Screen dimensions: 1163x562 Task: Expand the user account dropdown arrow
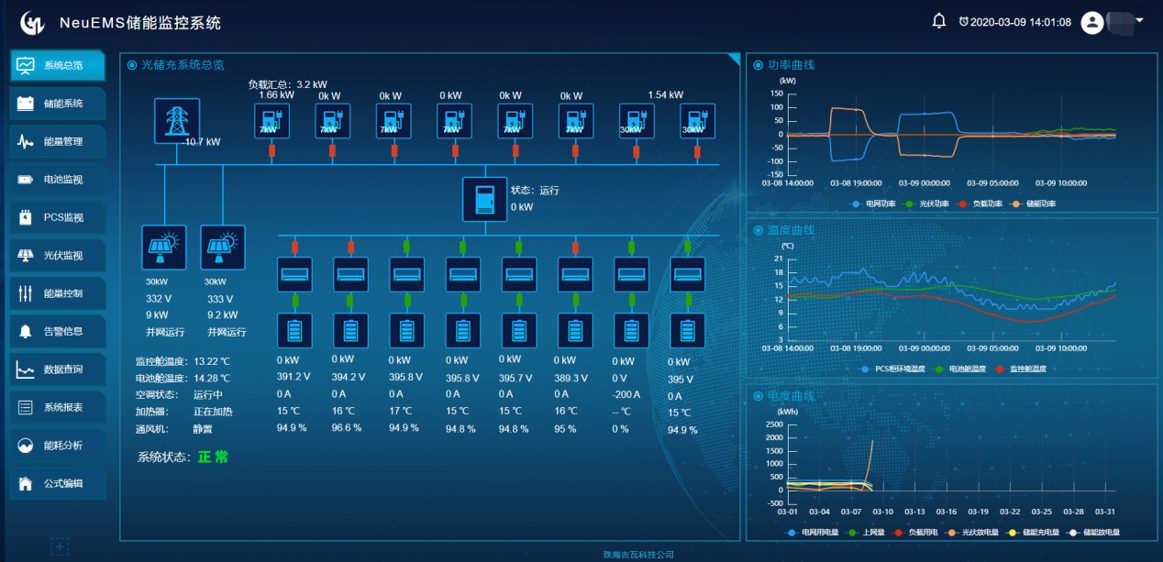[x=1139, y=21]
